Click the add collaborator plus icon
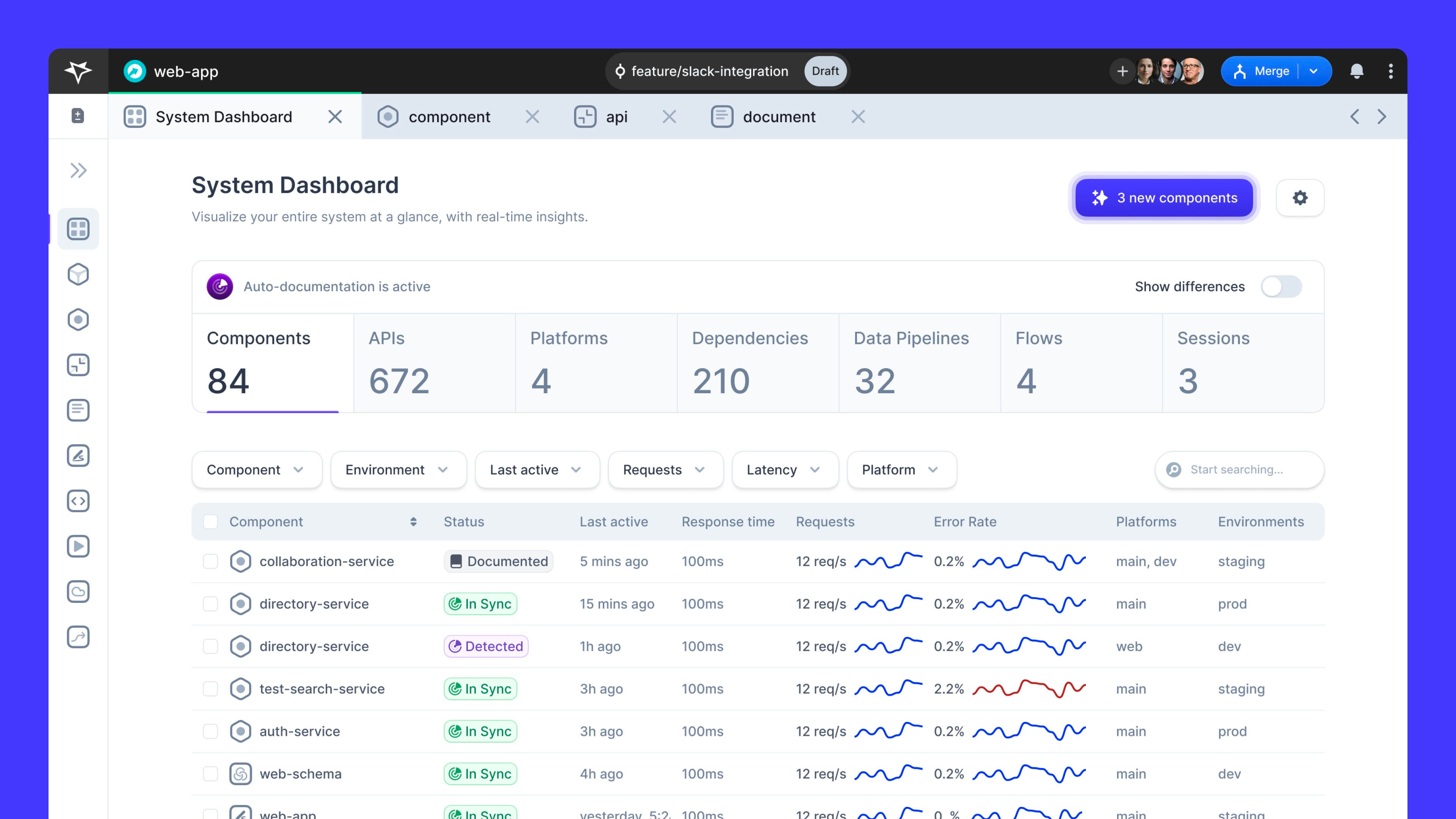This screenshot has width=1456, height=819. coord(1122,71)
